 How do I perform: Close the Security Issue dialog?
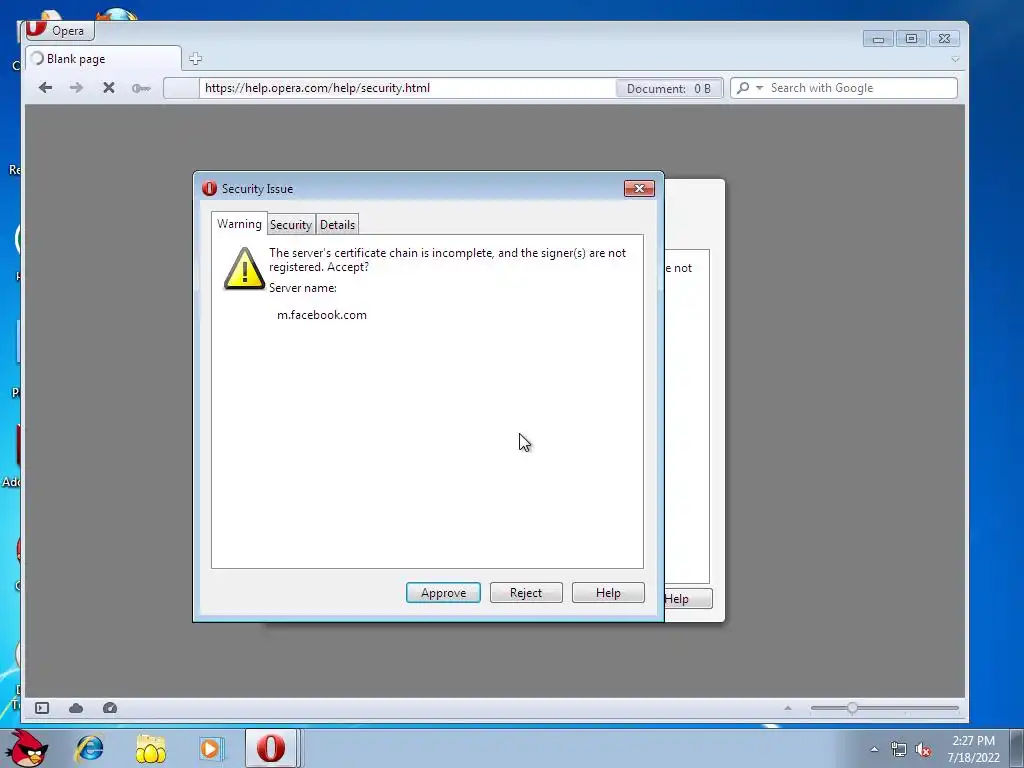[639, 189]
